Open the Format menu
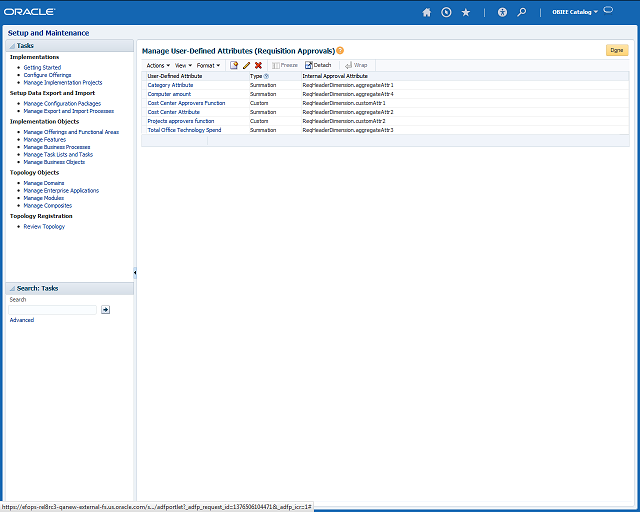640x512 pixels. (208, 65)
